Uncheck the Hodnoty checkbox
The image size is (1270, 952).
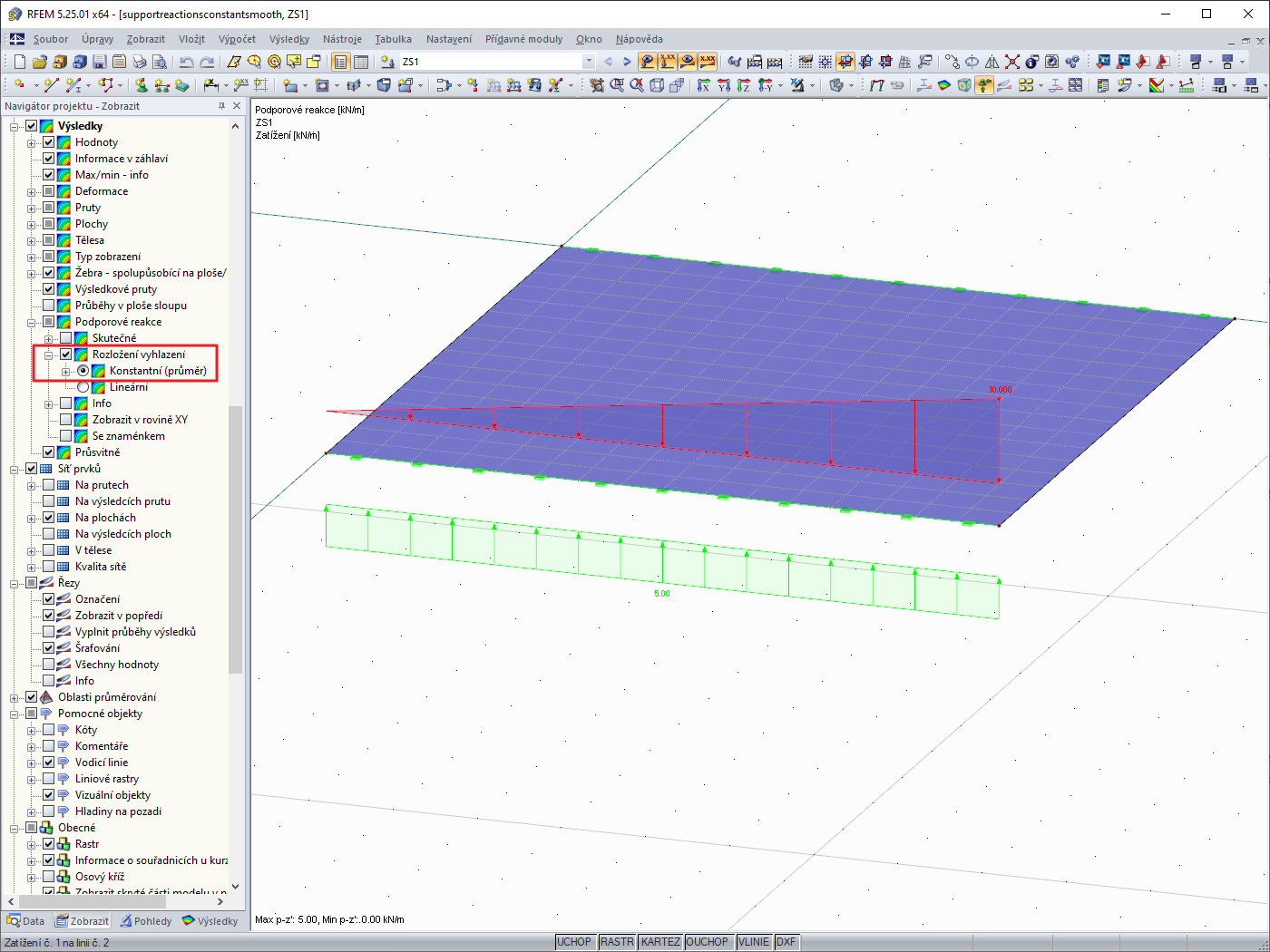pyautogui.click(x=49, y=142)
